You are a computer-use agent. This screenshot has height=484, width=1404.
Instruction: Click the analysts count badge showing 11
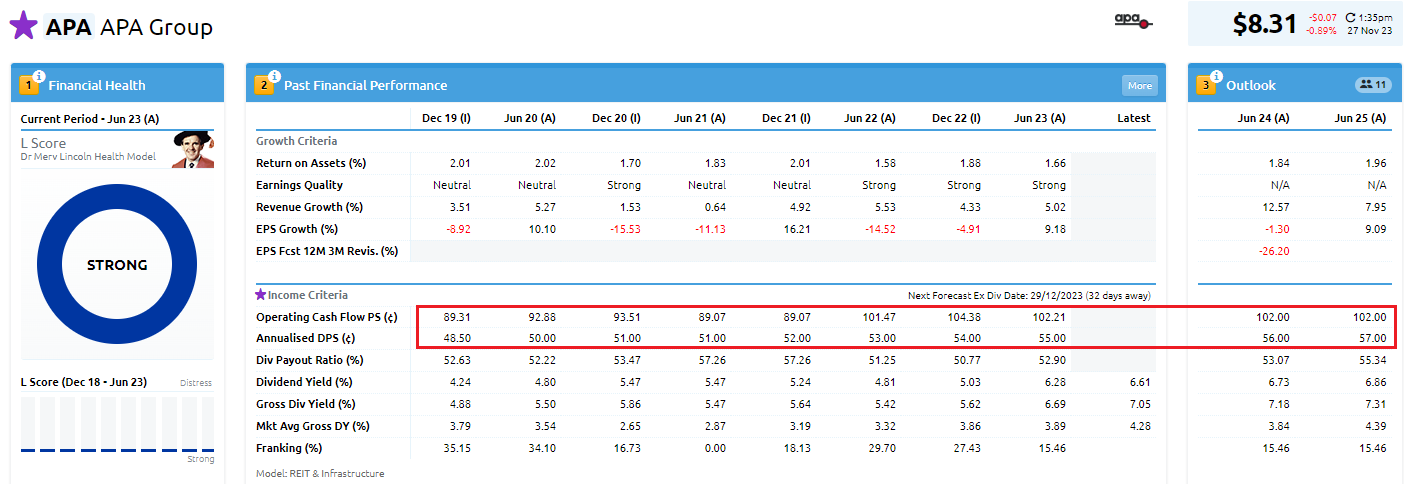[x=1372, y=85]
